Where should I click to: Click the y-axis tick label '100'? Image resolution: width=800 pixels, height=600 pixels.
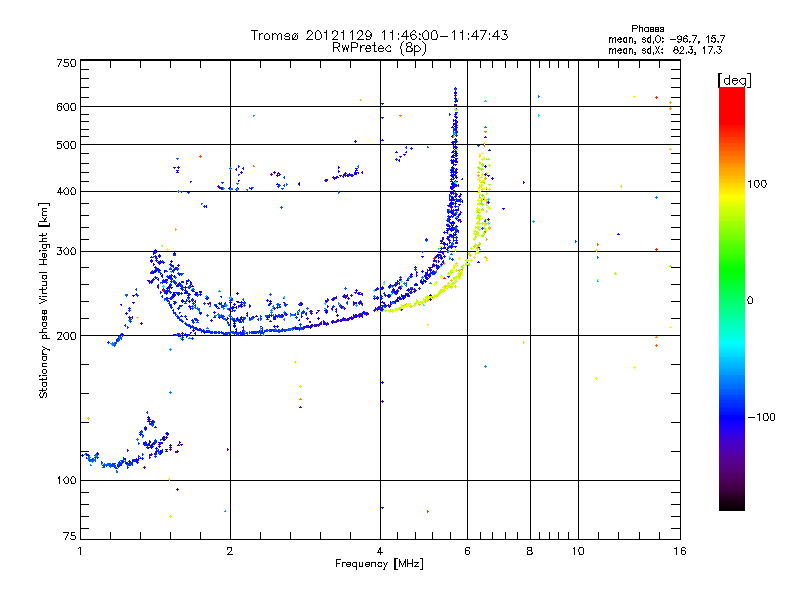coord(66,480)
